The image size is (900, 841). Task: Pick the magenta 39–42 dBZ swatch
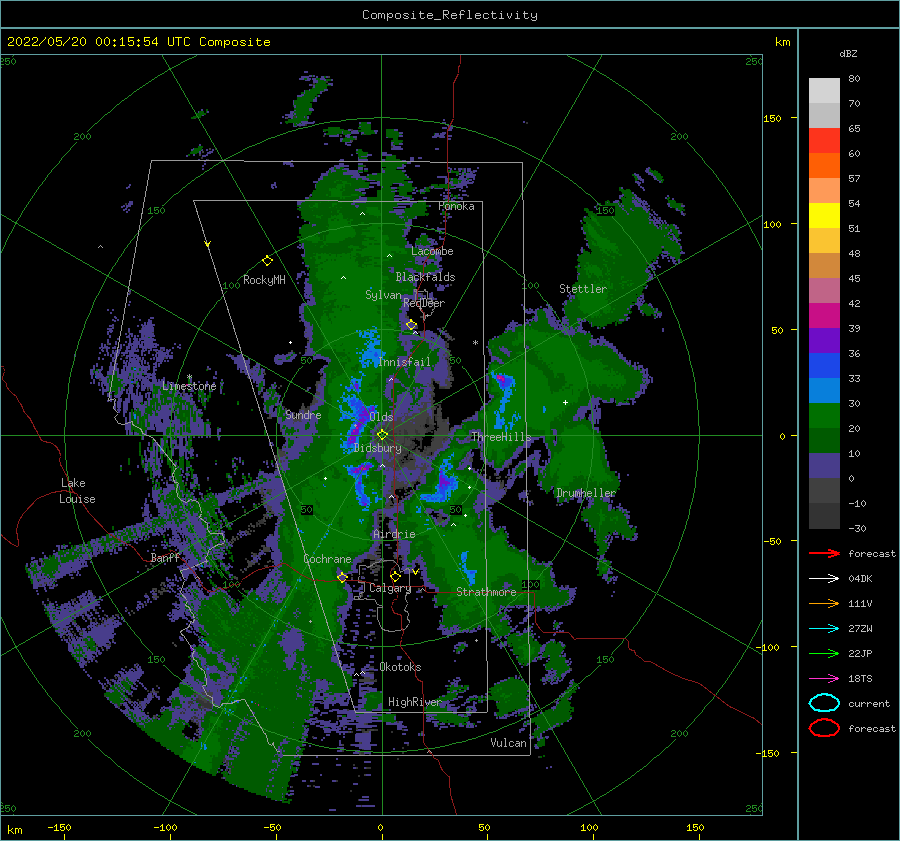click(x=824, y=316)
